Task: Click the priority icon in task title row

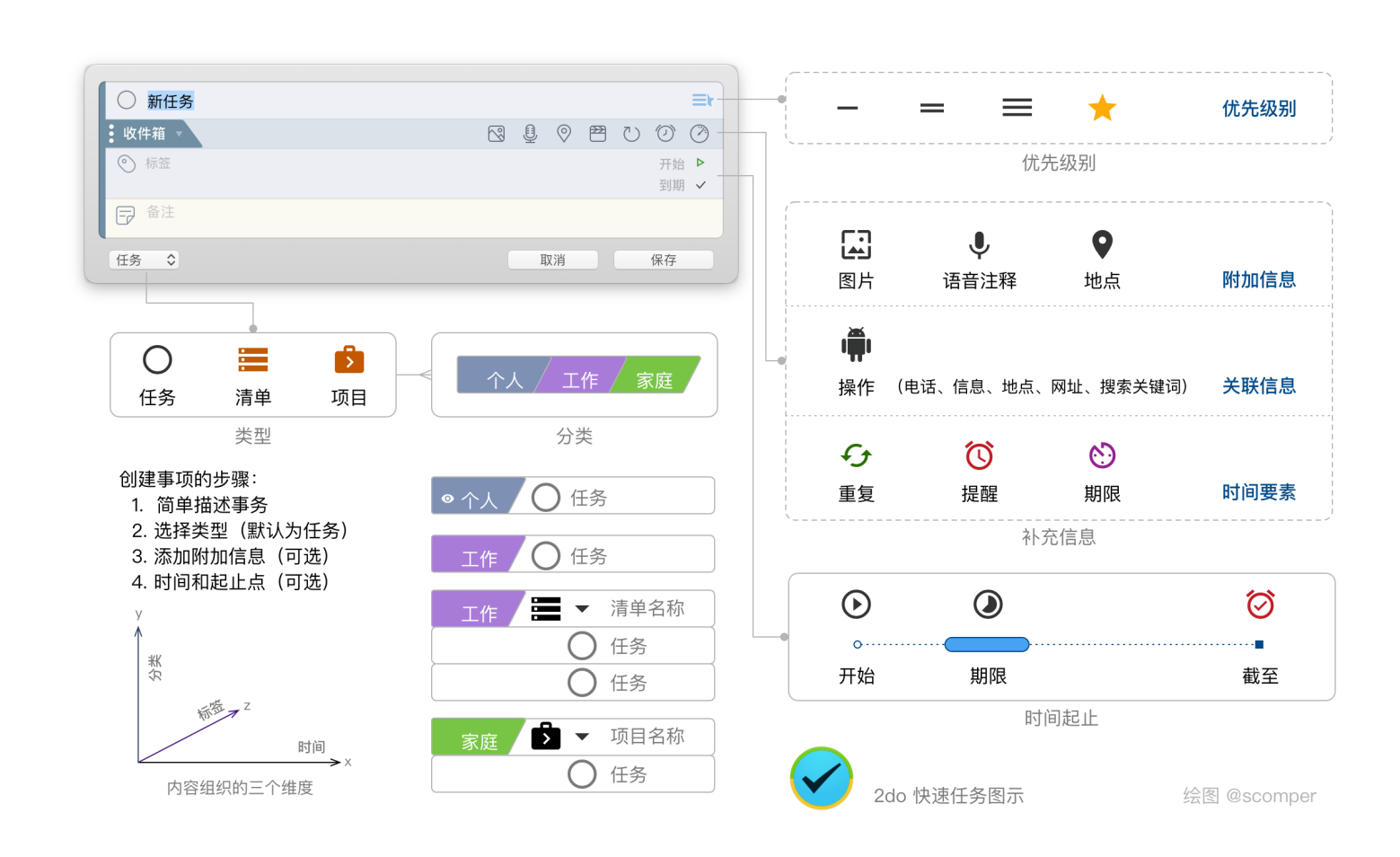Action: pos(702,100)
